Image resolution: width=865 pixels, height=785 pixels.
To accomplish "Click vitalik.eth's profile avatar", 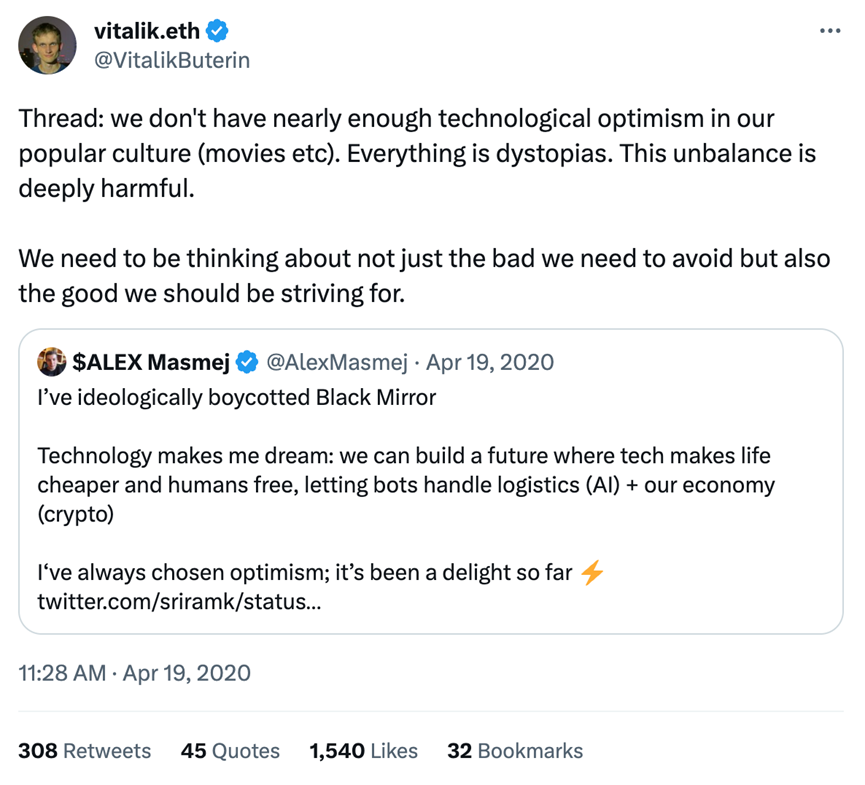I will [47, 45].
